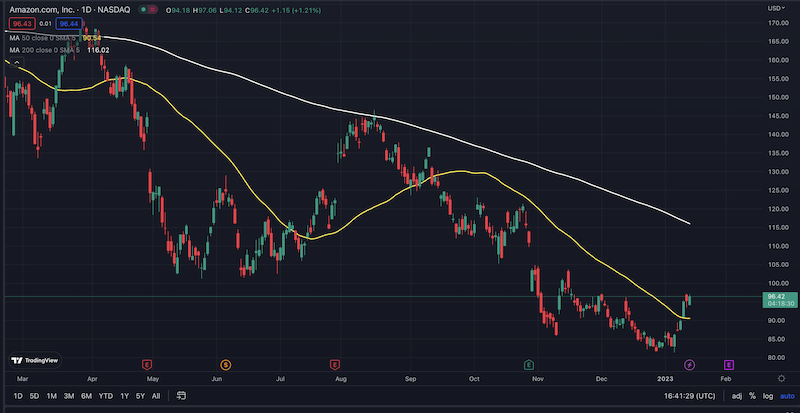Collapse the indicator legend with chevron

[x=16, y=62]
